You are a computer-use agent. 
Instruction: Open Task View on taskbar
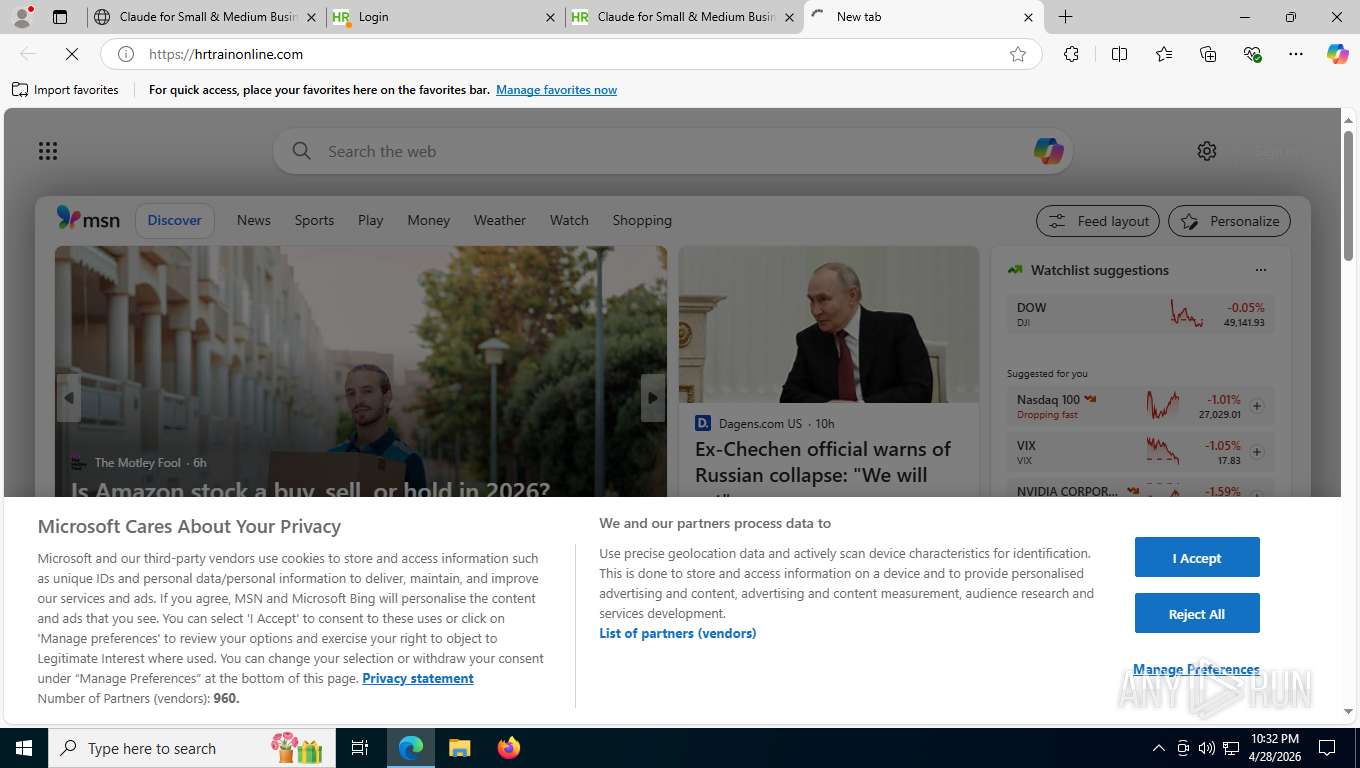(360, 748)
